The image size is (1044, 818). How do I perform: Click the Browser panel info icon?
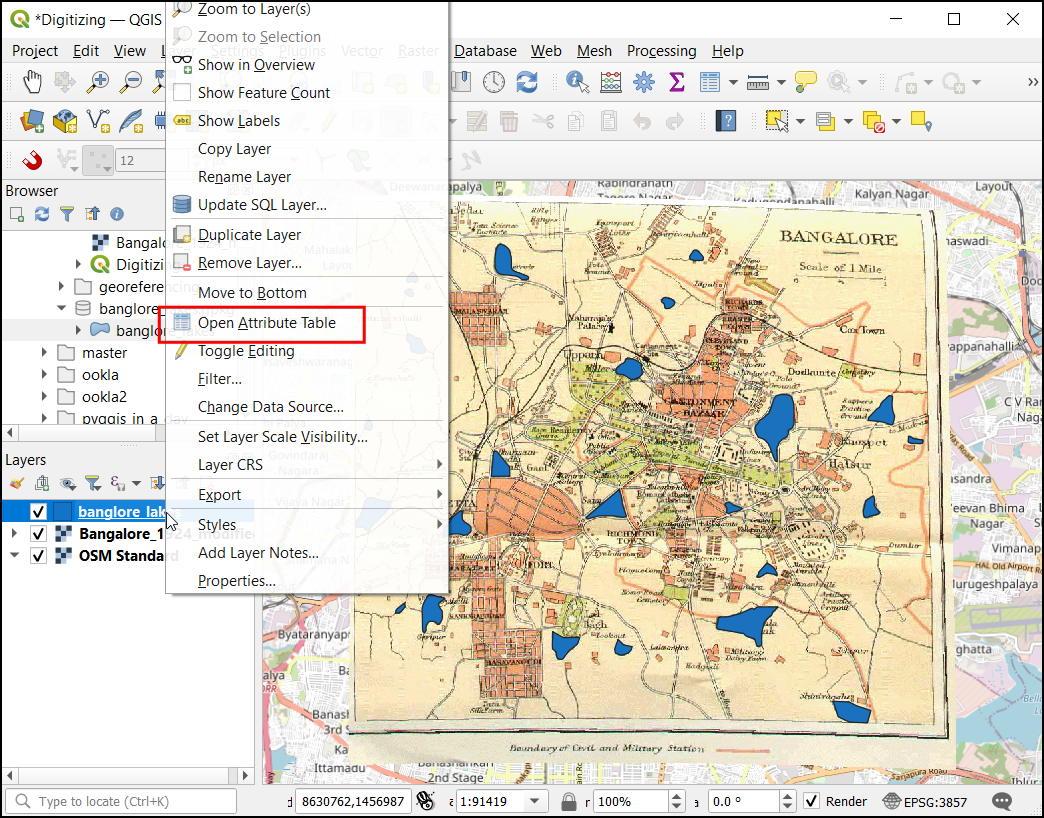pyautogui.click(x=117, y=214)
